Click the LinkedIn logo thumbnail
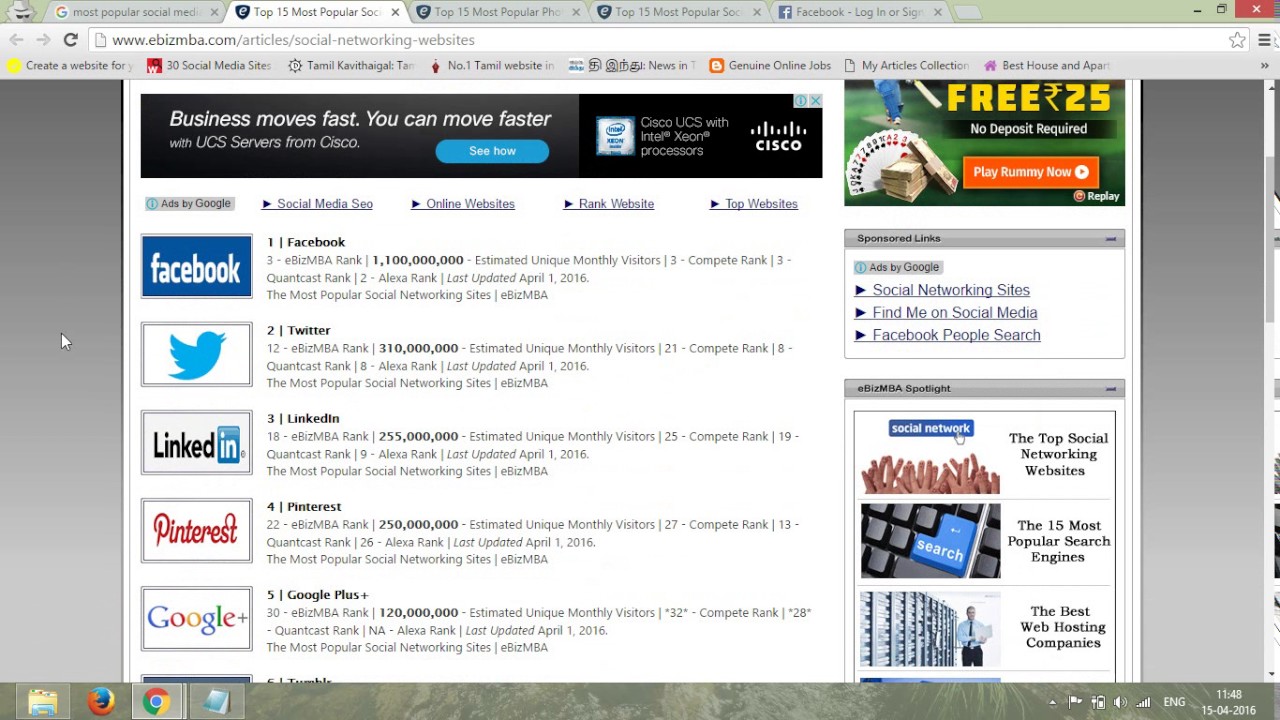The height and width of the screenshot is (720, 1280). (196, 442)
